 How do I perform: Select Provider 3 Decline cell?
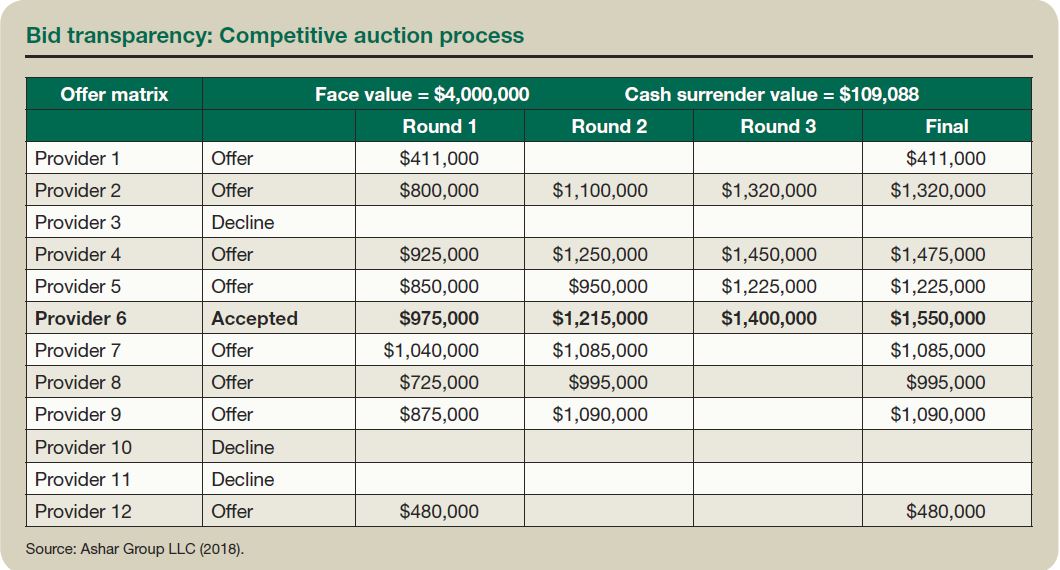tap(242, 223)
